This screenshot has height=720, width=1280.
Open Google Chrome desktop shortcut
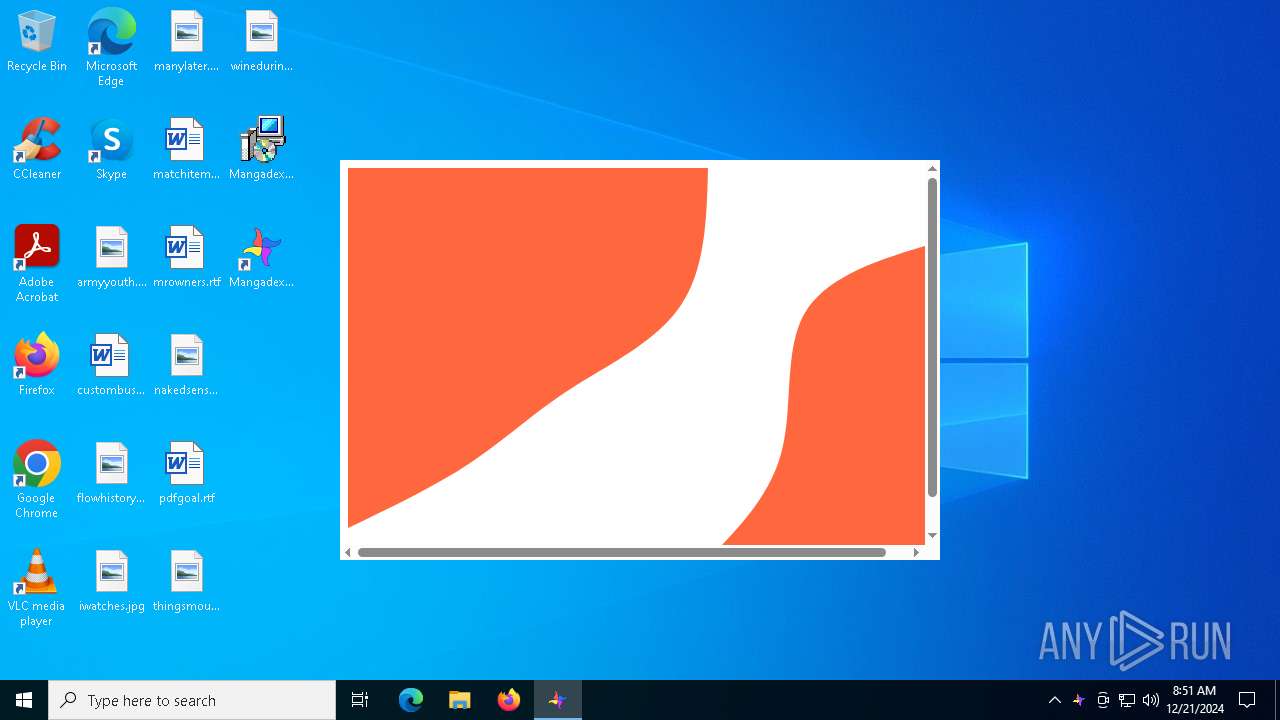[x=37, y=480]
